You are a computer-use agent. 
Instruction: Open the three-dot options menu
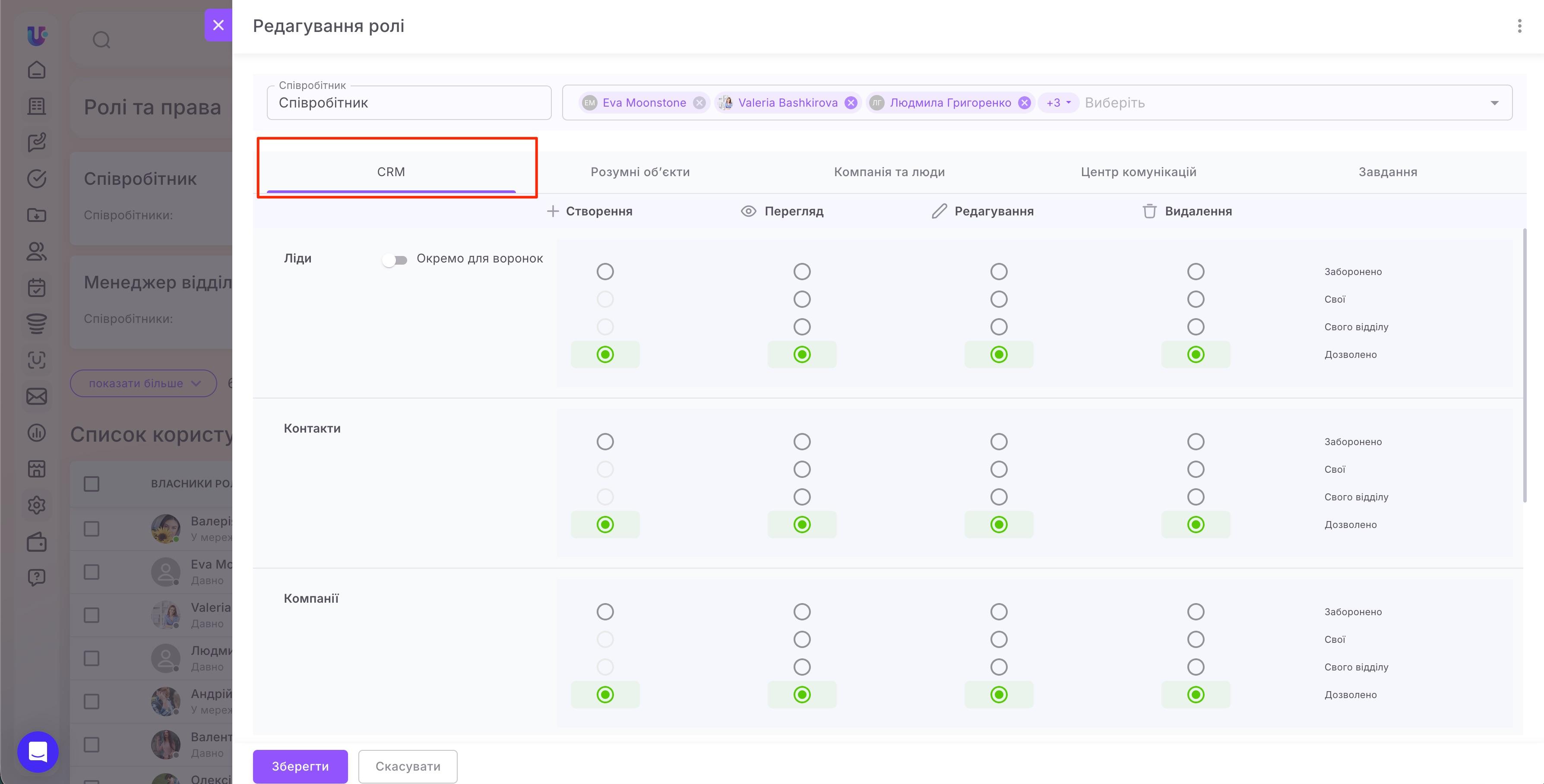pyautogui.click(x=1519, y=26)
